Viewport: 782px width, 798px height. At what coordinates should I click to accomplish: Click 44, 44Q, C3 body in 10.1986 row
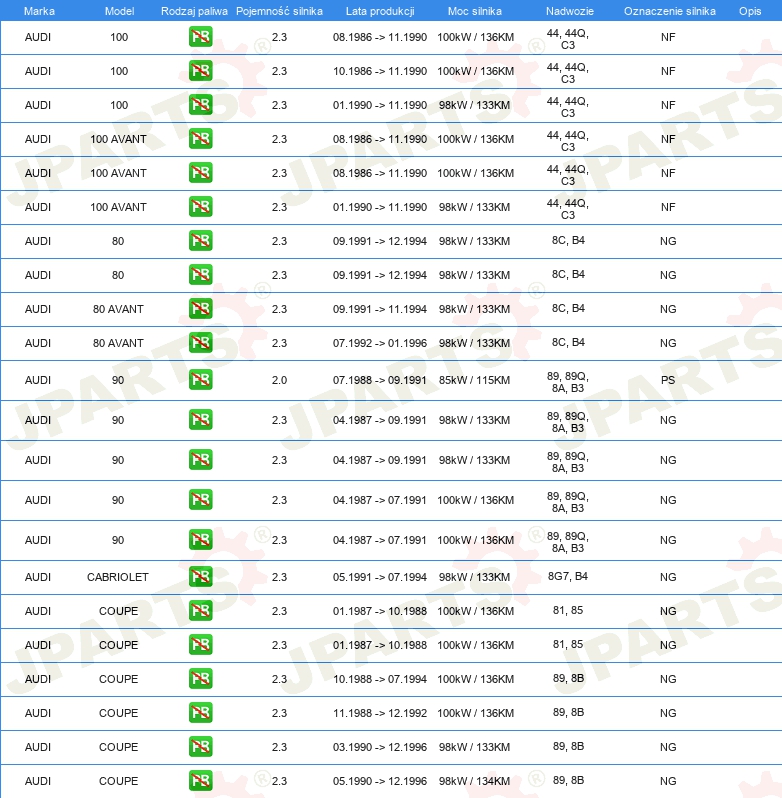568,73
